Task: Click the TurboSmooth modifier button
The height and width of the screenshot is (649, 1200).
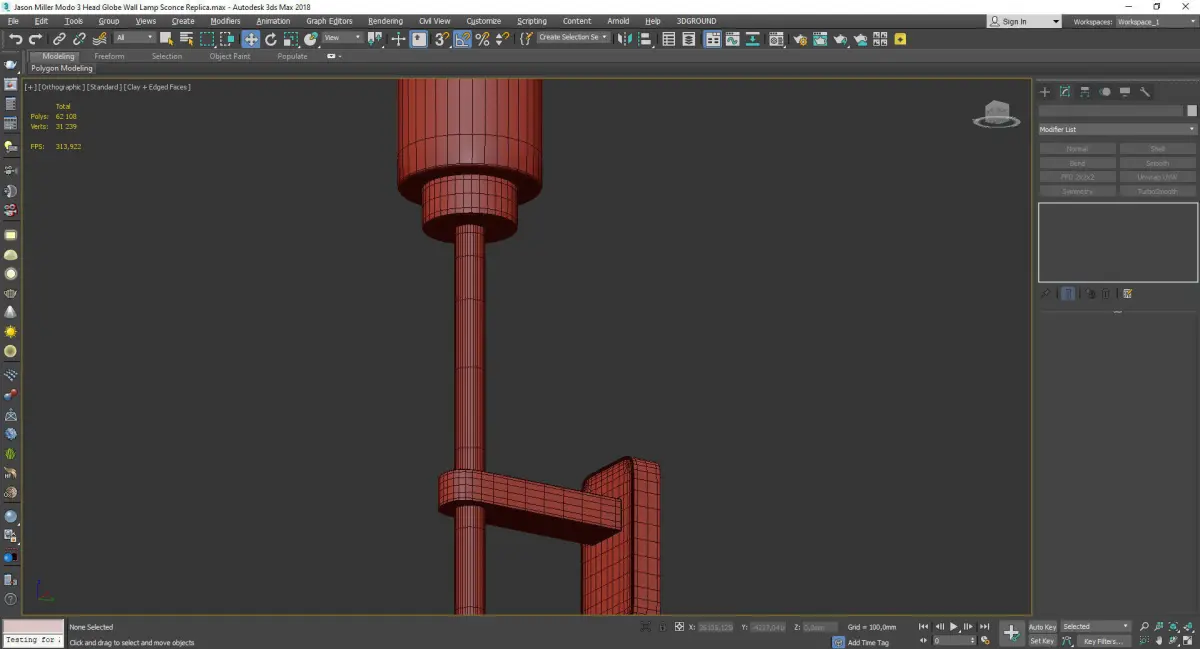Action: pyautogui.click(x=1157, y=191)
